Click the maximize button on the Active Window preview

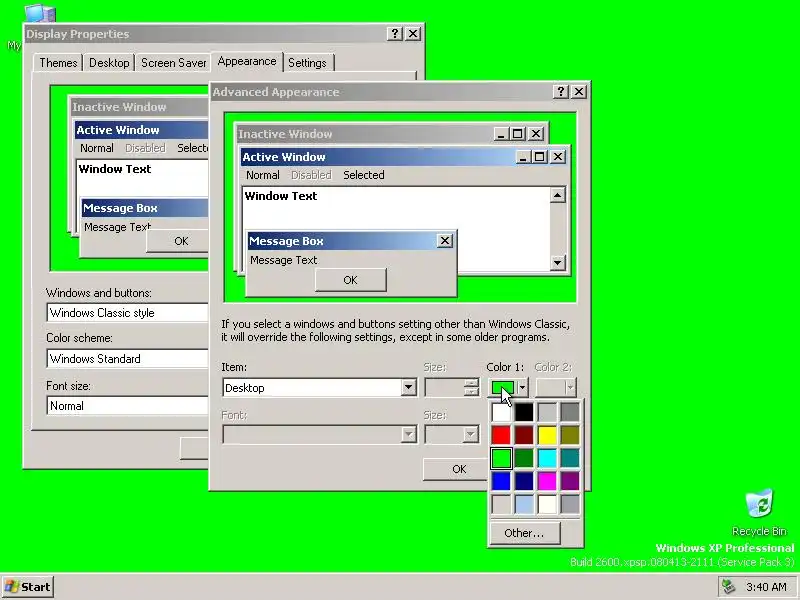coord(540,157)
